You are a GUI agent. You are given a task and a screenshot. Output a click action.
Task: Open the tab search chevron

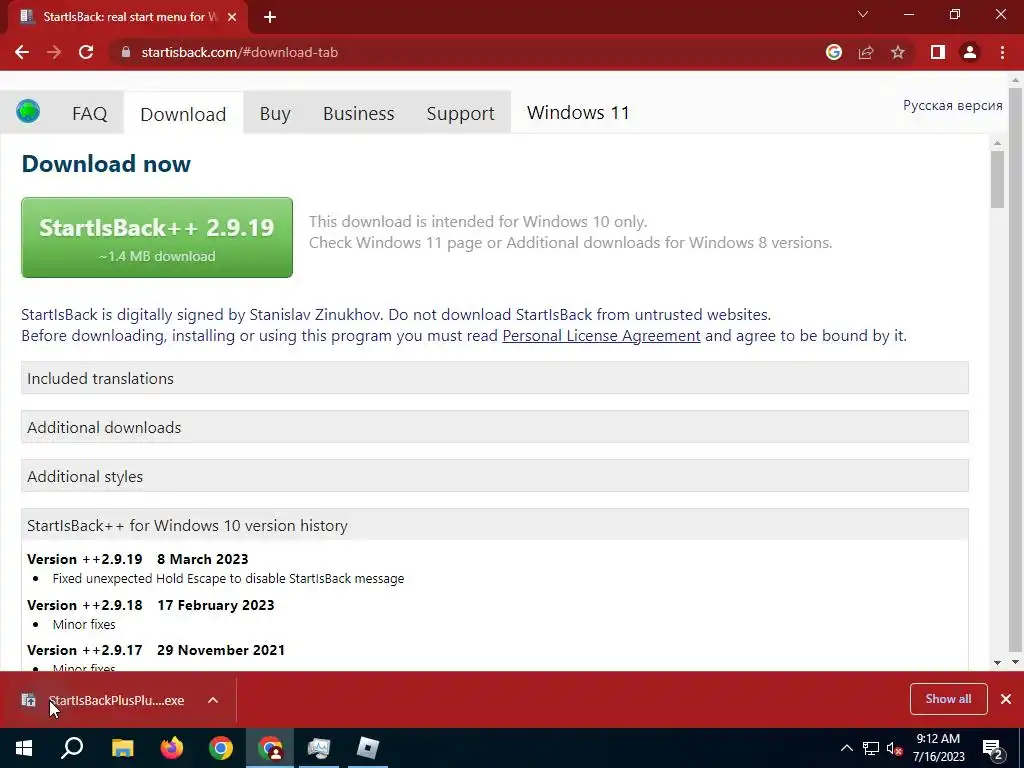[x=863, y=14]
